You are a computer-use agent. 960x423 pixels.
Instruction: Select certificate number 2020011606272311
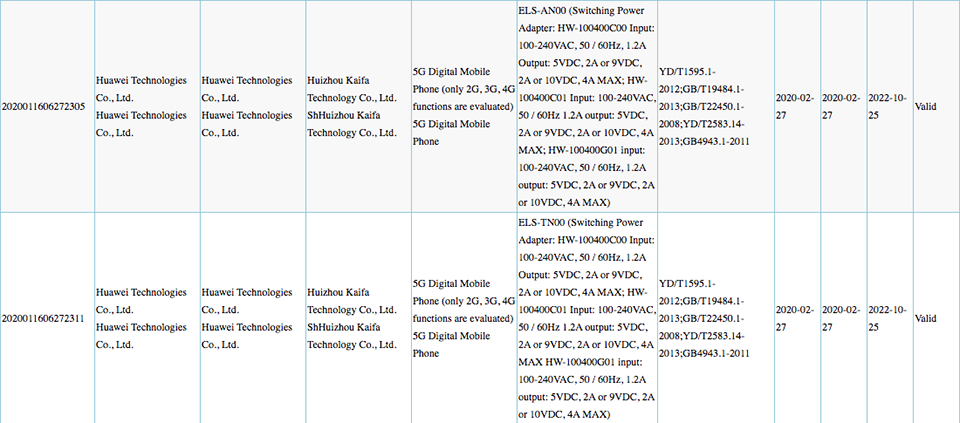pyautogui.click(x=42, y=318)
